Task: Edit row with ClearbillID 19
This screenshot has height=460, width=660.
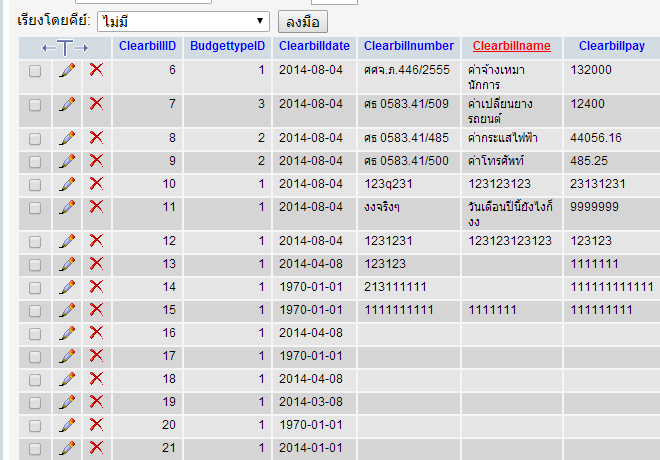Action: point(67,402)
